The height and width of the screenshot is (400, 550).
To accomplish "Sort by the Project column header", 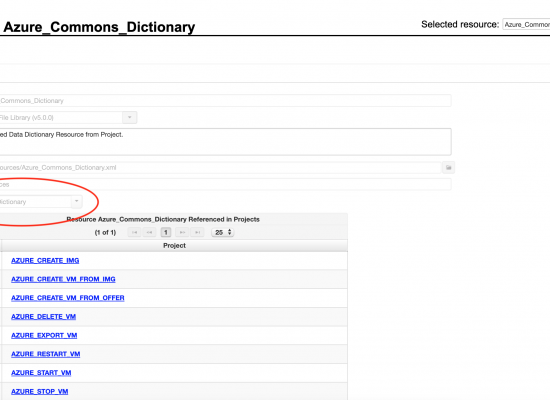I will click(174, 246).
